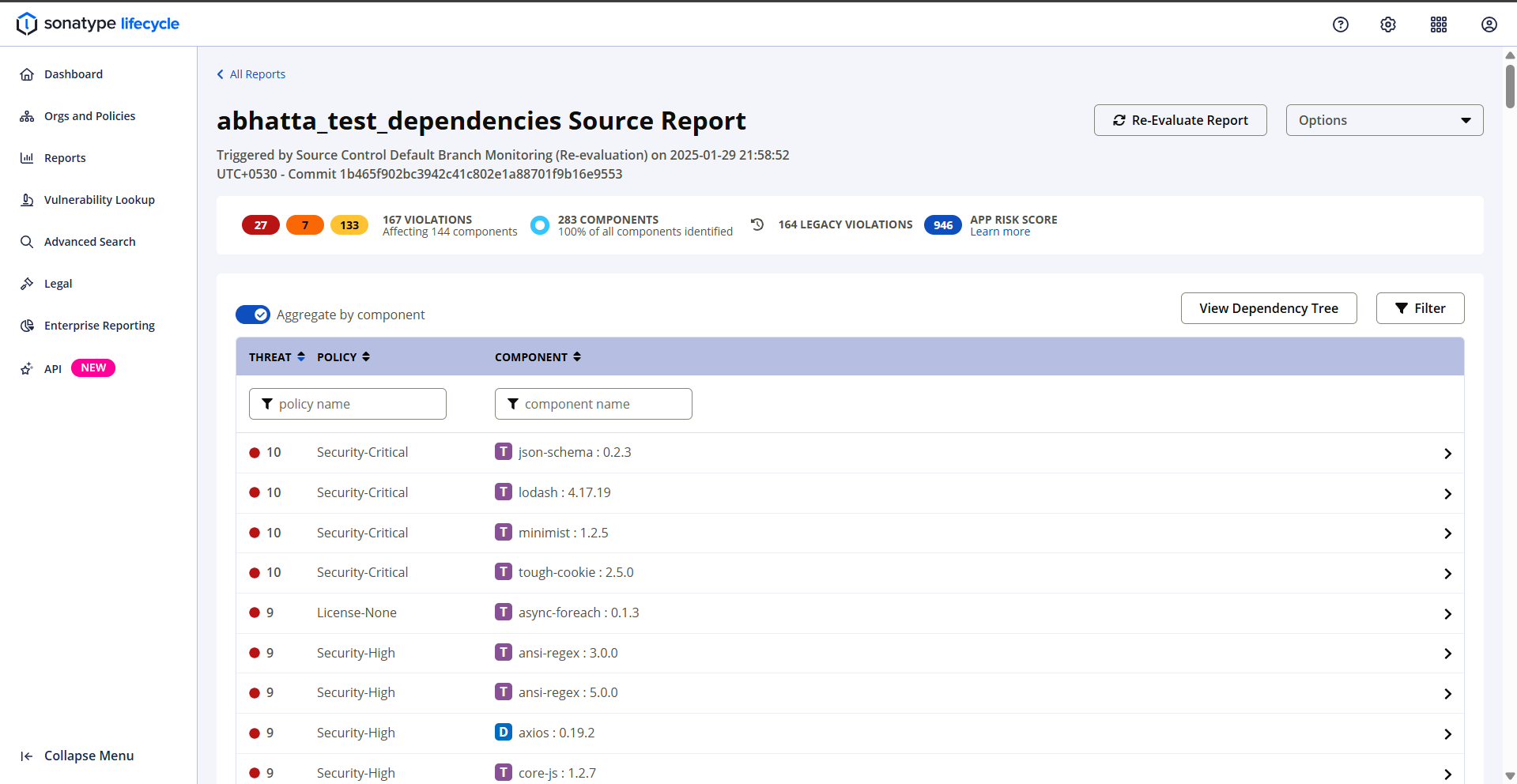Expand the tough-cookie row chevron
1517x784 pixels.
1447,574
